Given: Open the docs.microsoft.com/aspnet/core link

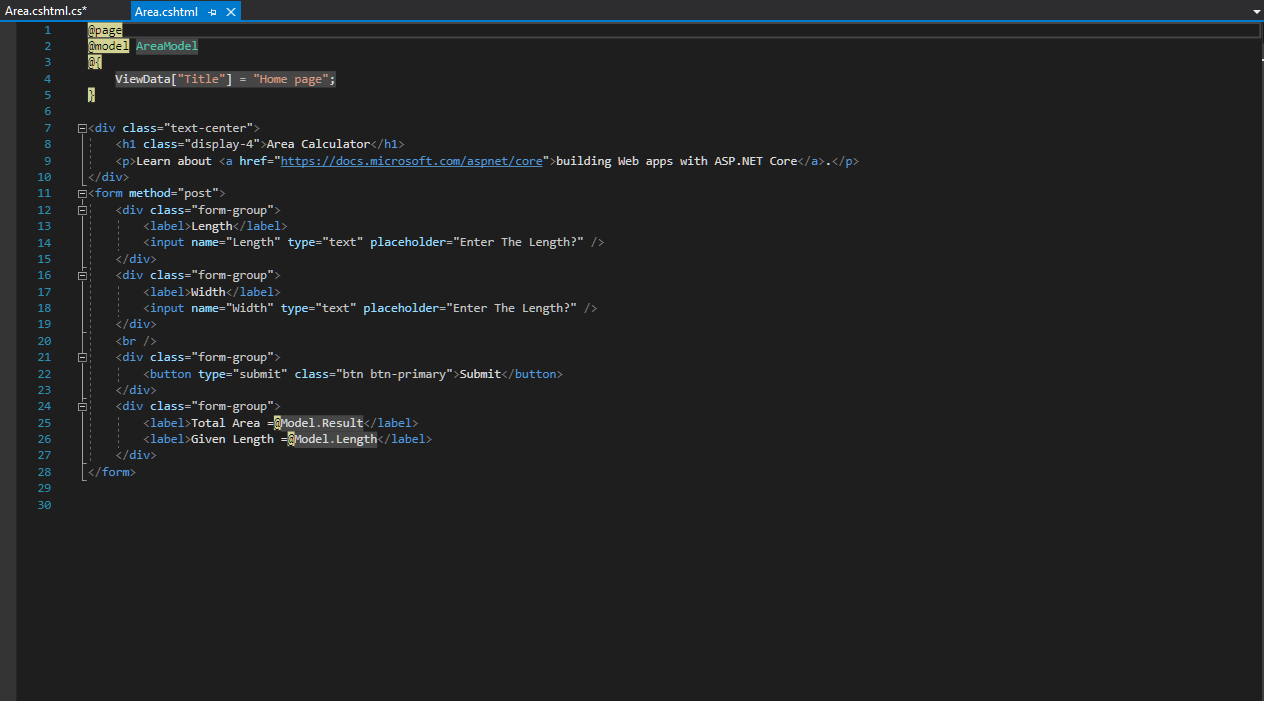Looking at the screenshot, I should 411,161.
